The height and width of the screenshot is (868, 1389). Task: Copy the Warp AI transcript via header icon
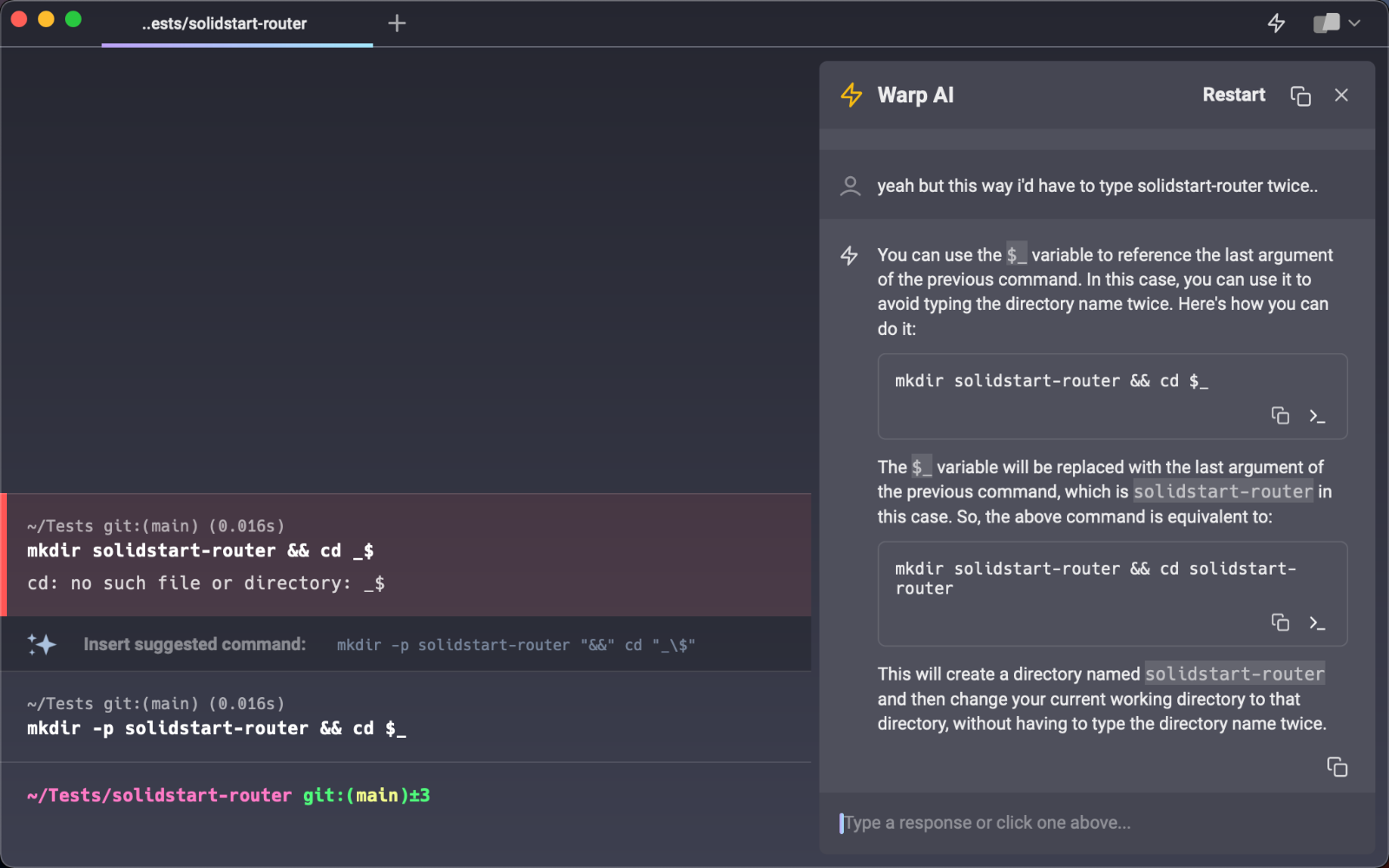pyautogui.click(x=1300, y=95)
